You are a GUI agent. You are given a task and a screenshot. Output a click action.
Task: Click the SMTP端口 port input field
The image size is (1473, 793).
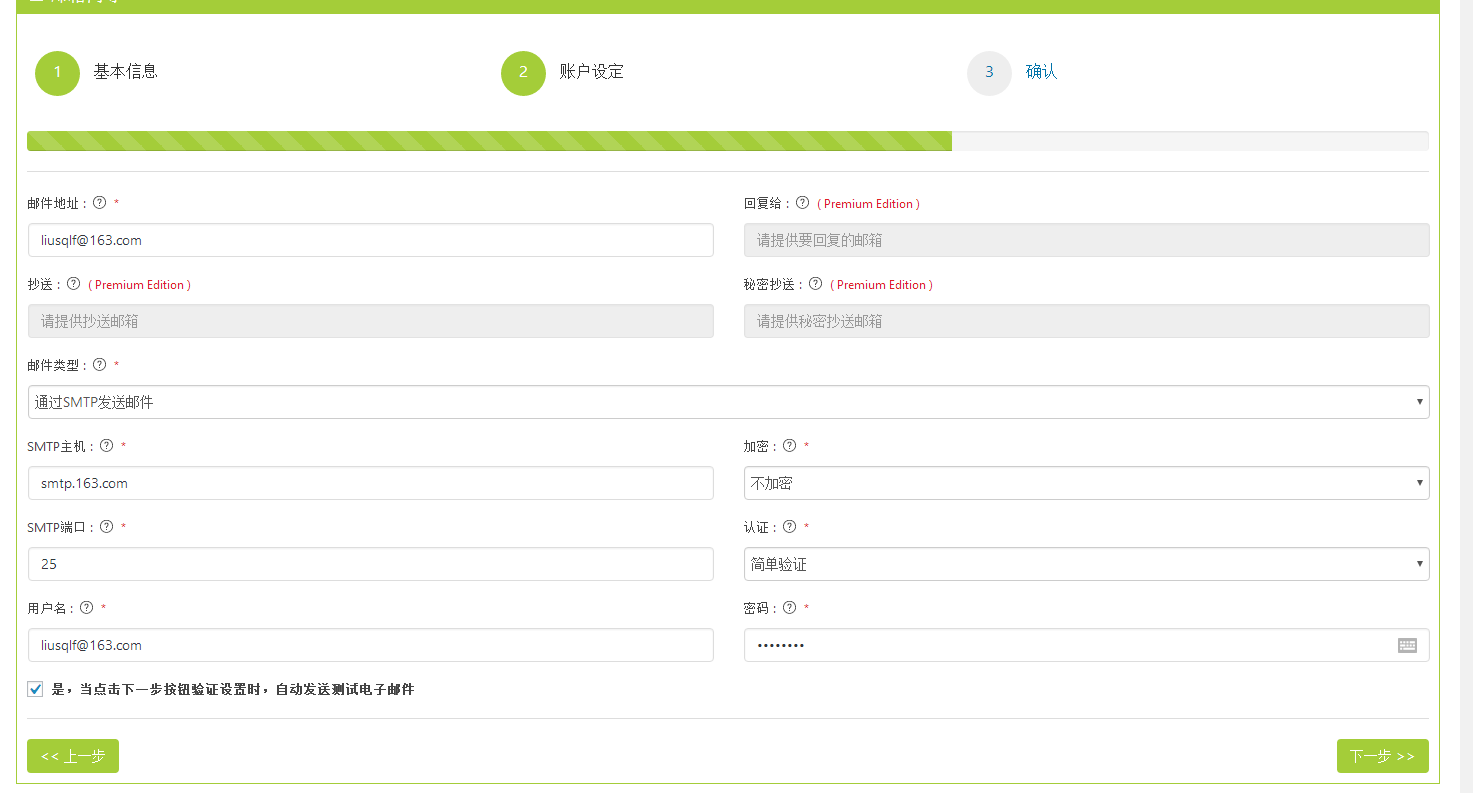370,564
